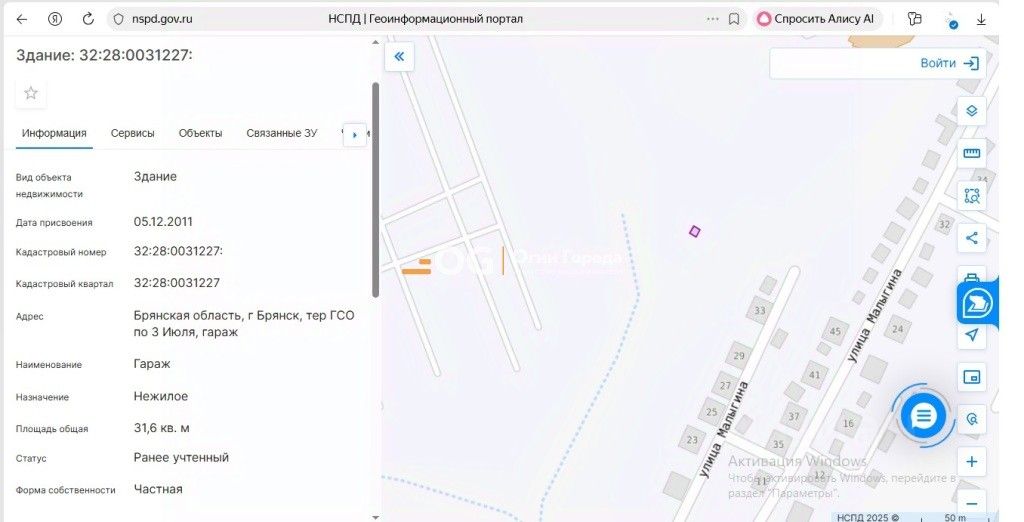Click the scrollbar up arrow in the info panel

(376, 43)
